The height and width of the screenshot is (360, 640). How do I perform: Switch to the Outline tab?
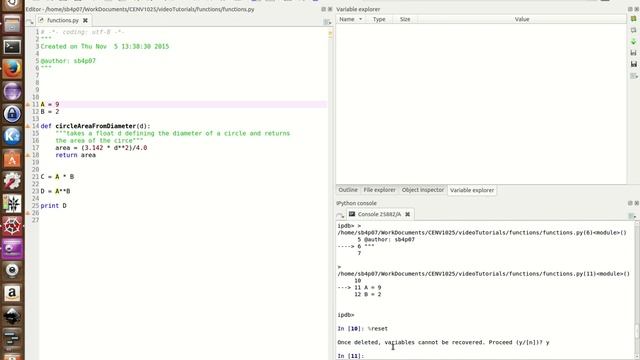tap(348, 190)
